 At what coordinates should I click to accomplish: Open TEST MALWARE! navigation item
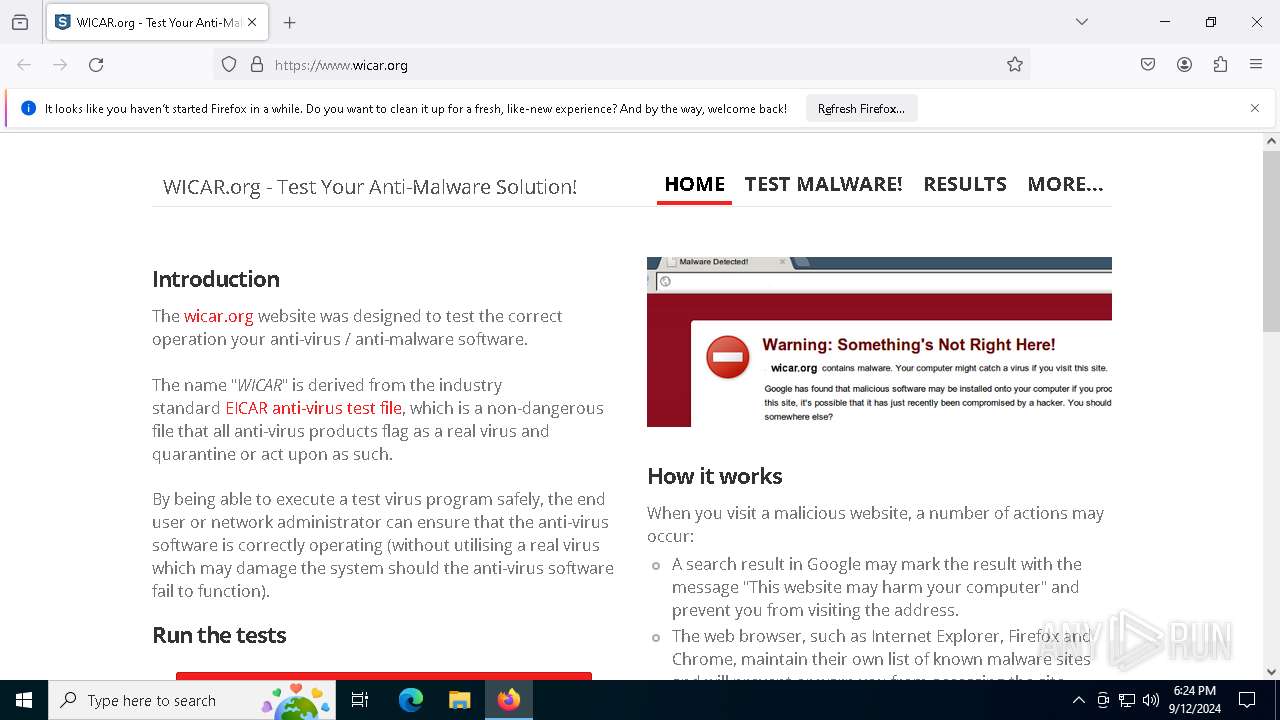(x=823, y=184)
